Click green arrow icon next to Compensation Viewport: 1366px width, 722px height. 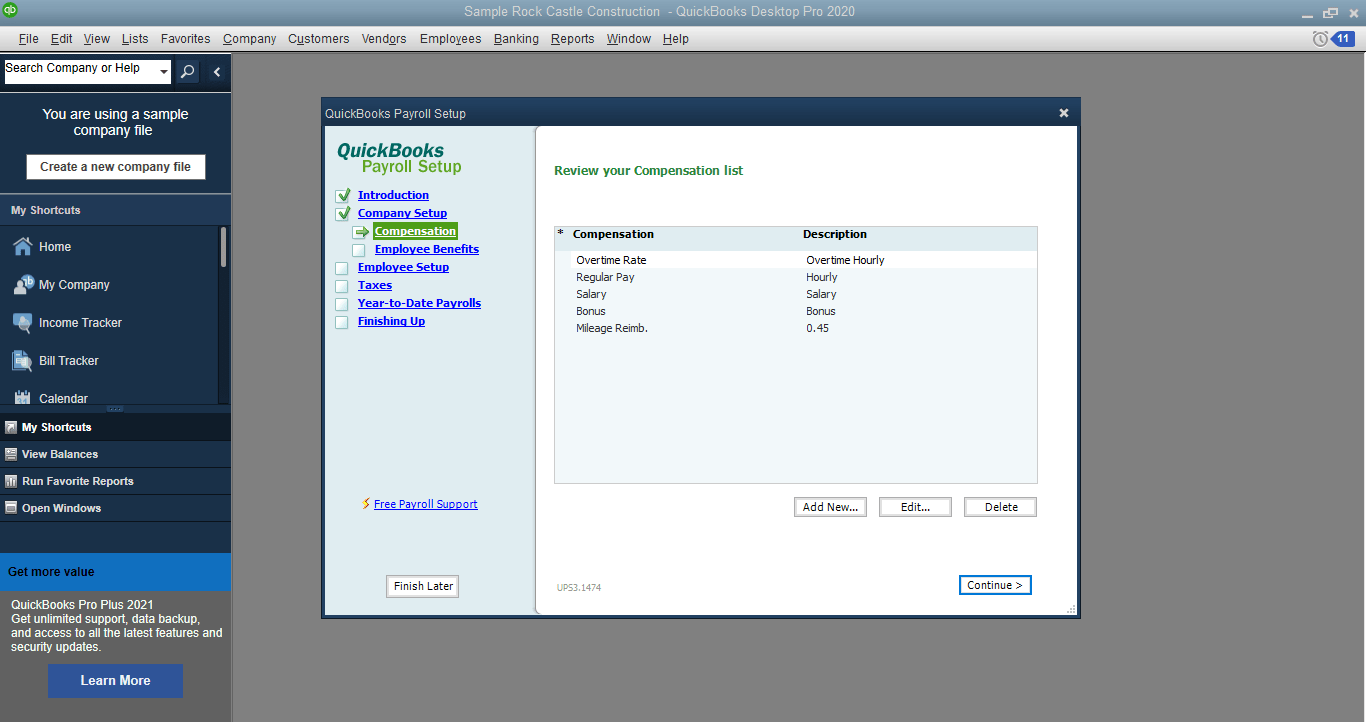coord(361,232)
